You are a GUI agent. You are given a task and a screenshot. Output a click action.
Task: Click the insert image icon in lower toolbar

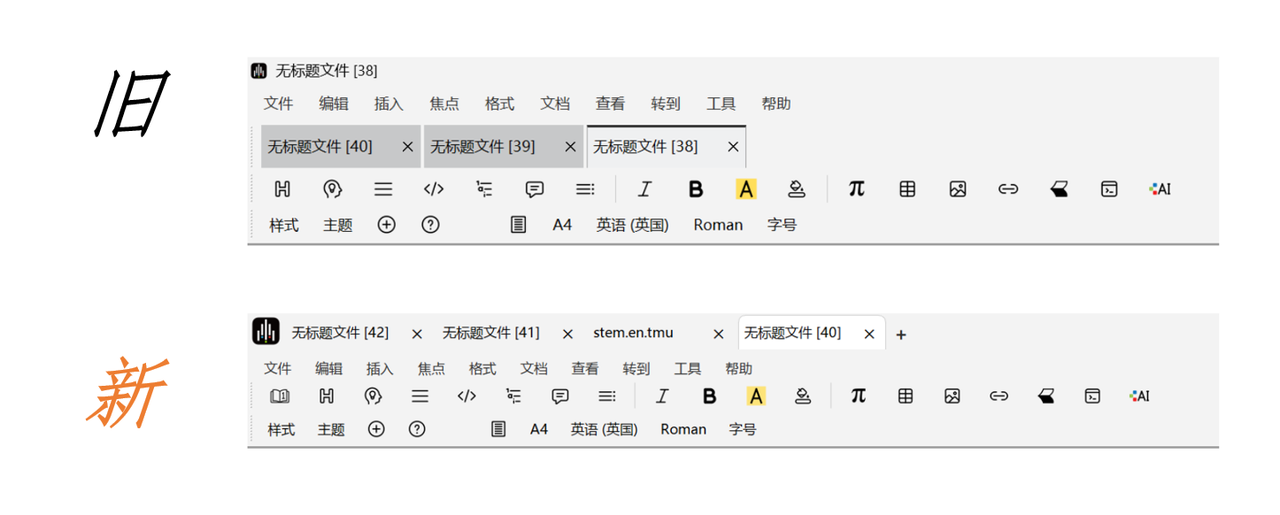[x=952, y=397]
